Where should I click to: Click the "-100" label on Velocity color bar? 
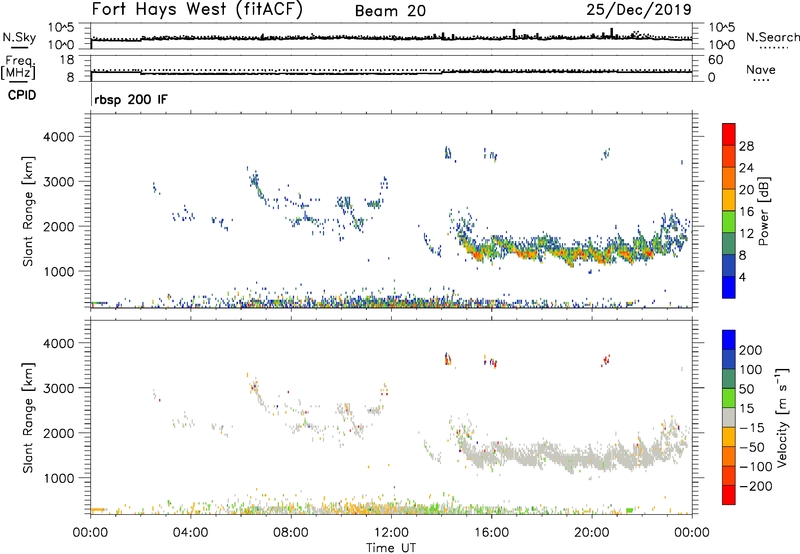756,467
